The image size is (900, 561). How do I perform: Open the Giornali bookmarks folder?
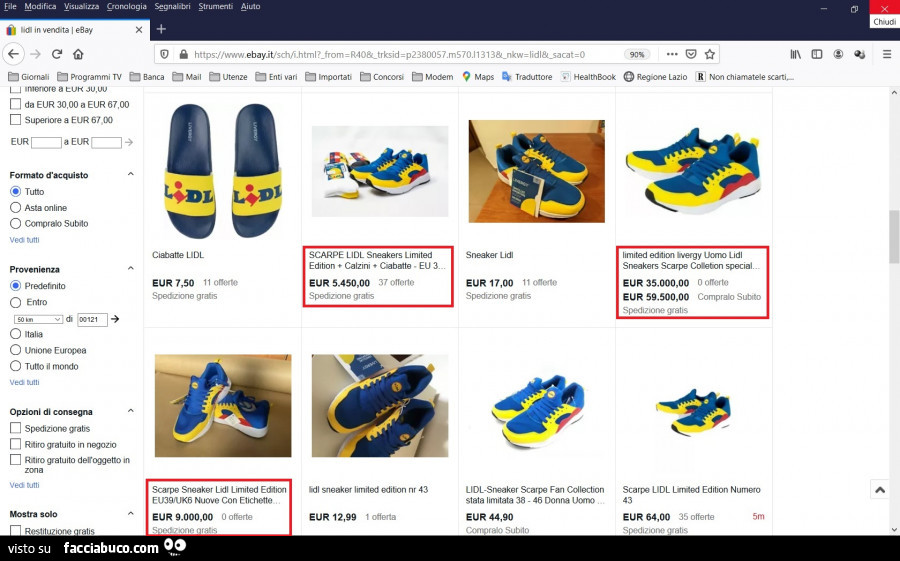(x=29, y=76)
